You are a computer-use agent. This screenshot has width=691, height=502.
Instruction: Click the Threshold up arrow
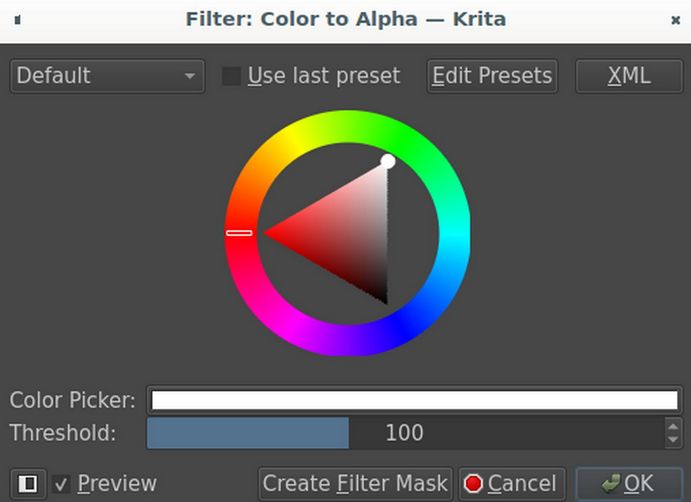click(672, 426)
